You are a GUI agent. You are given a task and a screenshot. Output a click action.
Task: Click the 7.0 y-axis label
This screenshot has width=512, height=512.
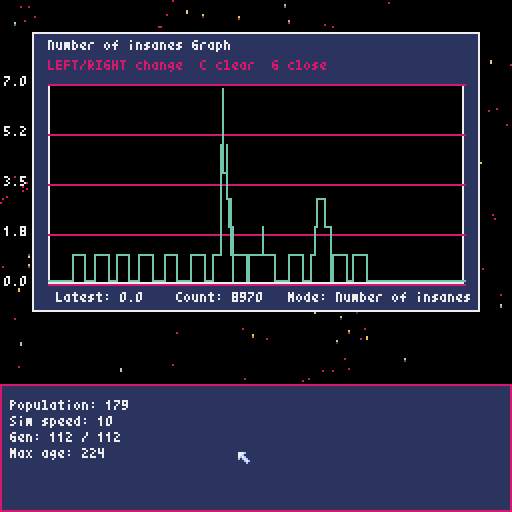(x=15, y=81)
